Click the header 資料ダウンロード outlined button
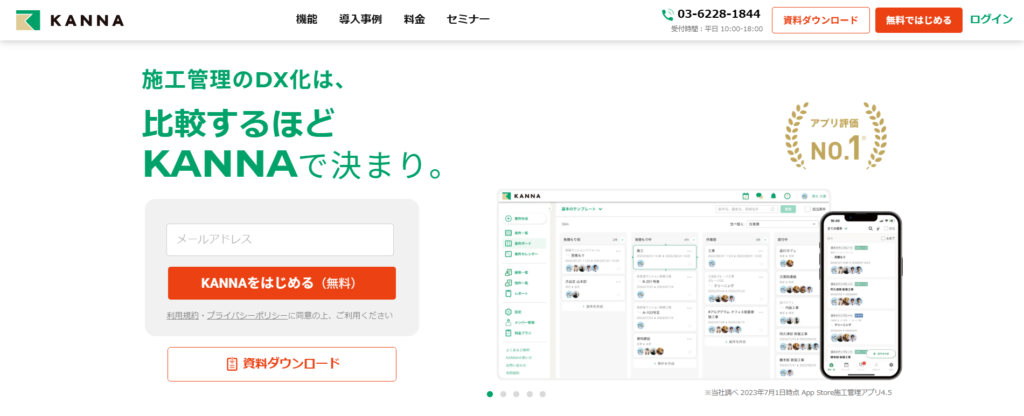The height and width of the screenshot is (416, 1024). coord(821,20)
